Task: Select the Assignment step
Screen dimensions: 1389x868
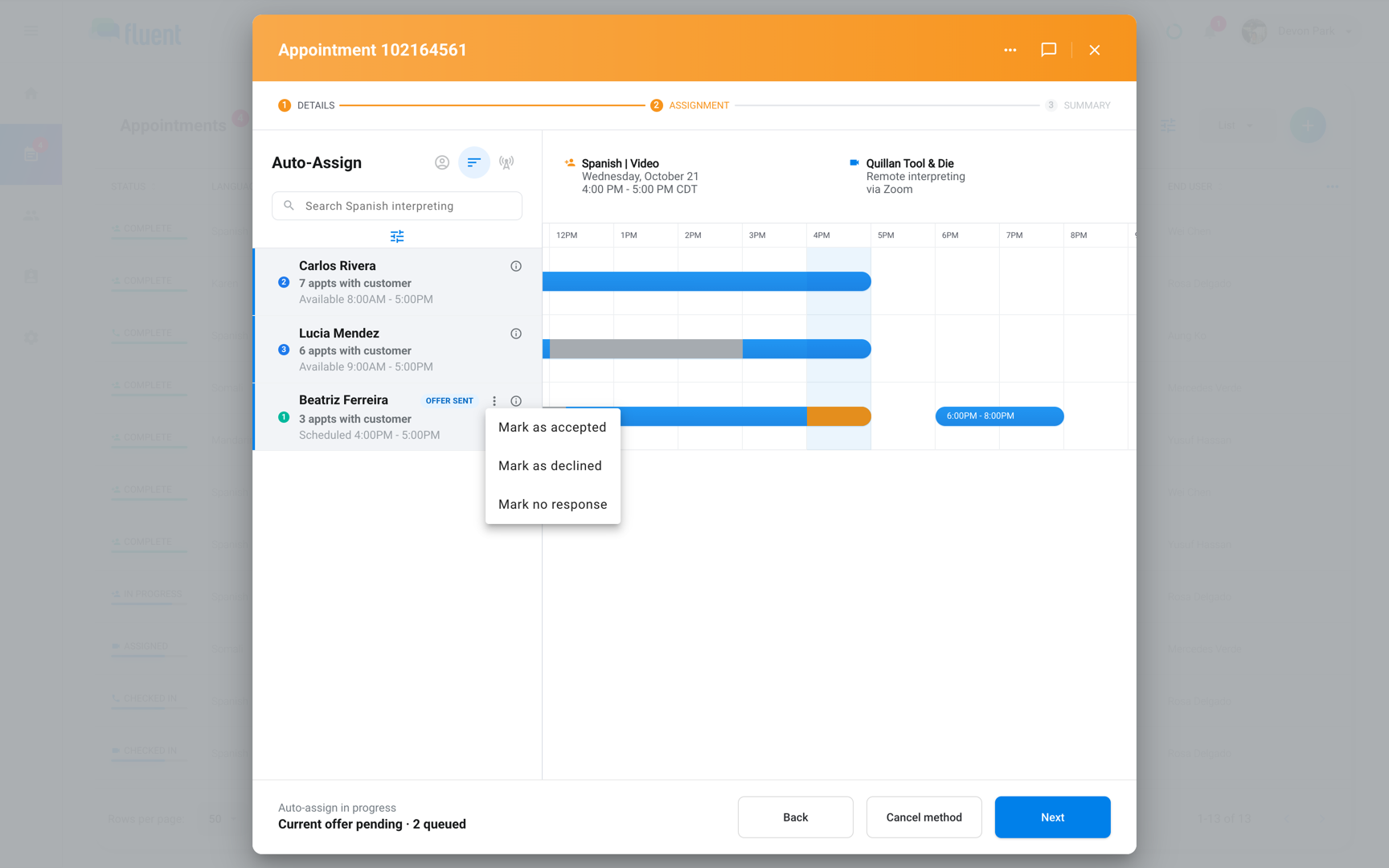Action: point(690,105)
